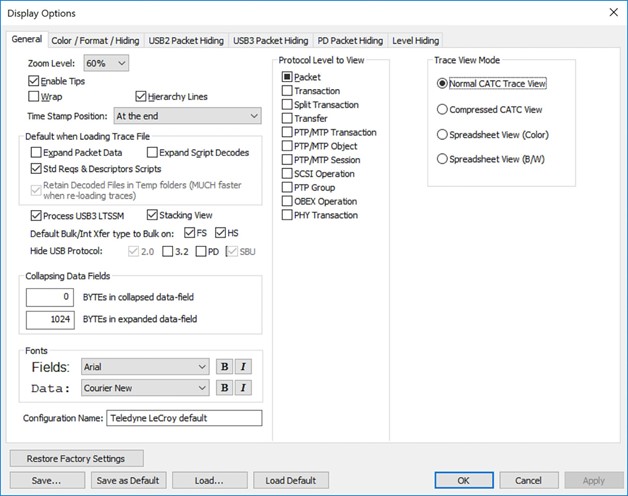The width and height of the screenshot is (628, 496).
Task: Click Restore Factory Settings button
Action: coord(76,458)
